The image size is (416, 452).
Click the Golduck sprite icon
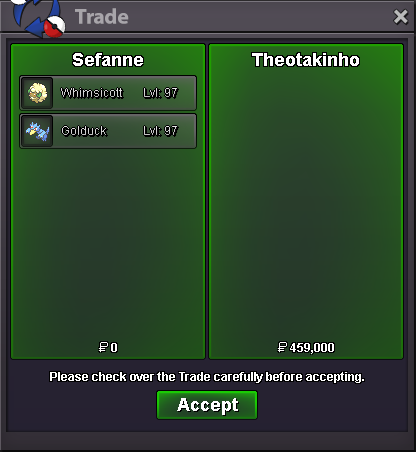pos(38,131)
